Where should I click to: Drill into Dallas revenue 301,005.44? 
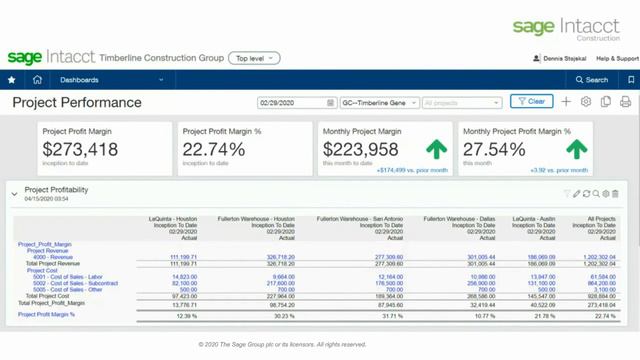[x=481, y=257]
